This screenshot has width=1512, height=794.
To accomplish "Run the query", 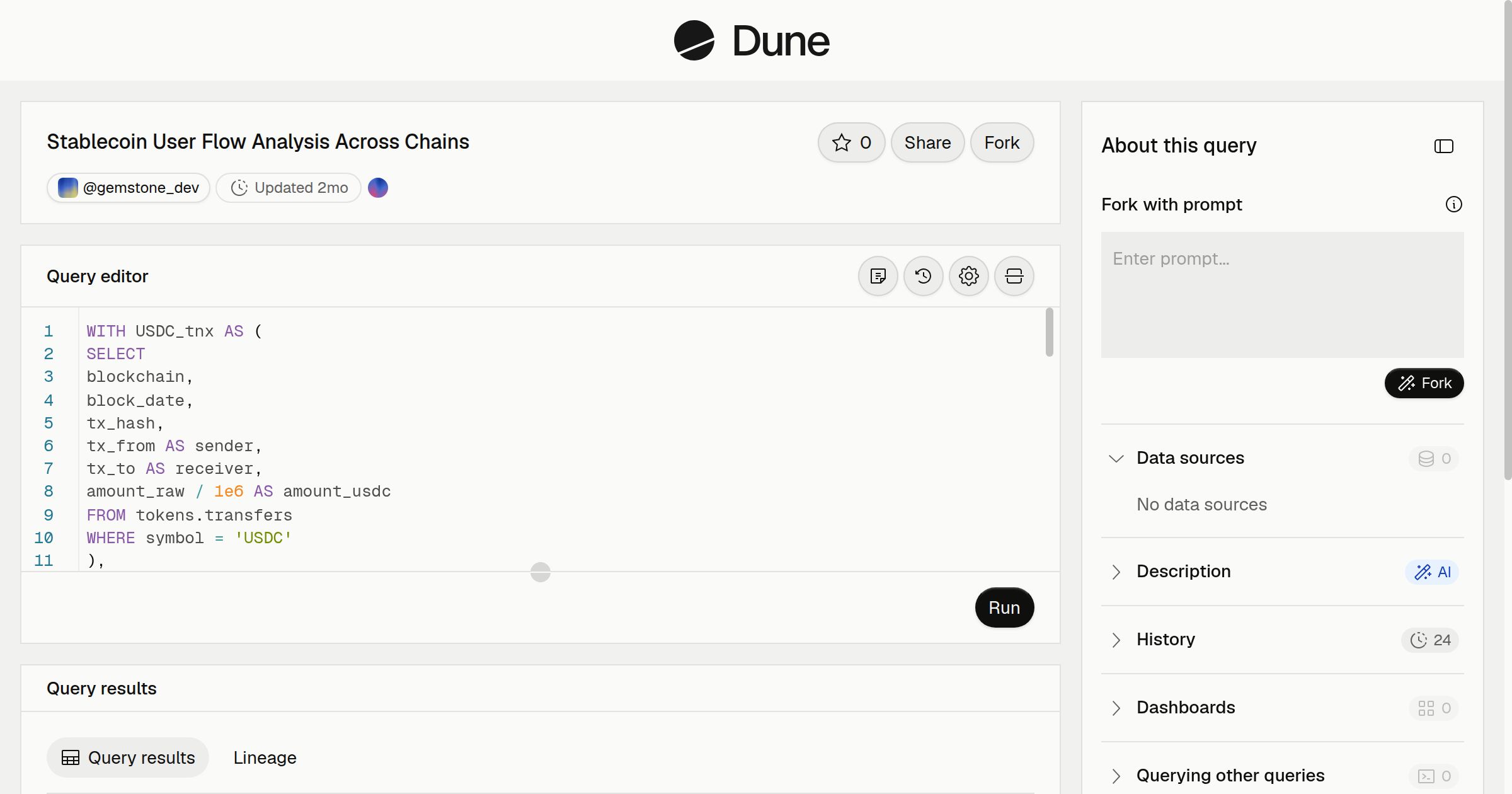I will tap(1004, 607).
